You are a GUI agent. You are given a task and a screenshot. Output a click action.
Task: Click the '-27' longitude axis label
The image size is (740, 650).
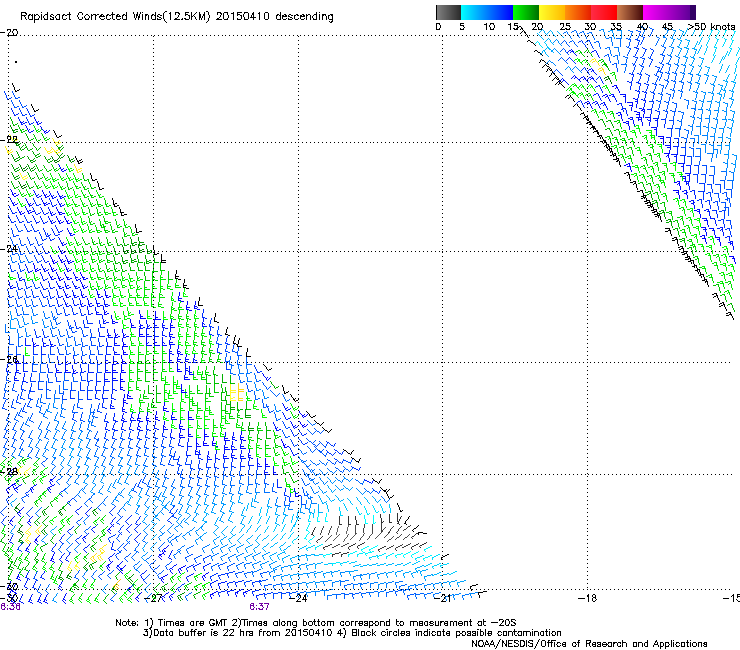click(x=153, y=598)
